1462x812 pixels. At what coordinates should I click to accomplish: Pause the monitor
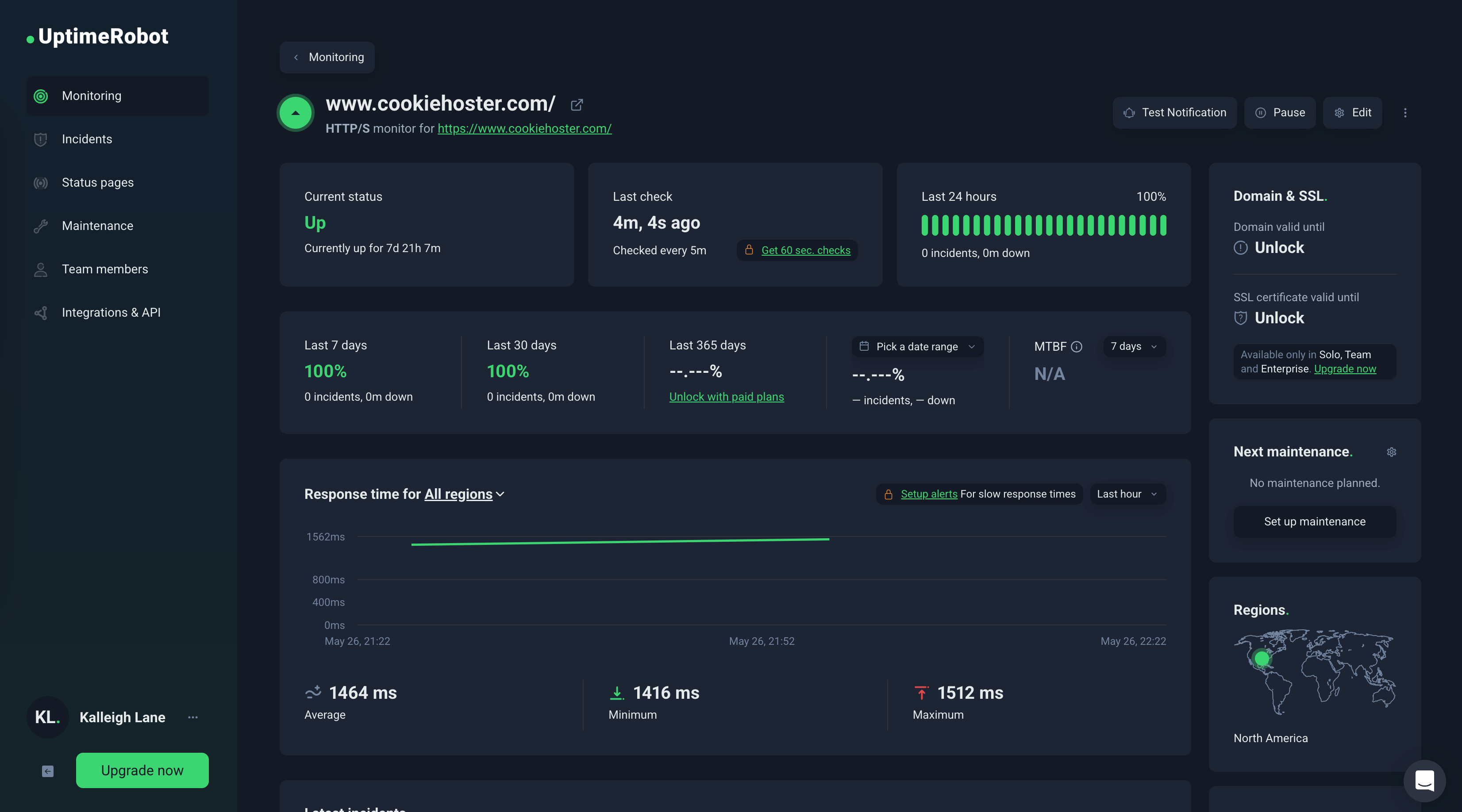point(1279,112)
